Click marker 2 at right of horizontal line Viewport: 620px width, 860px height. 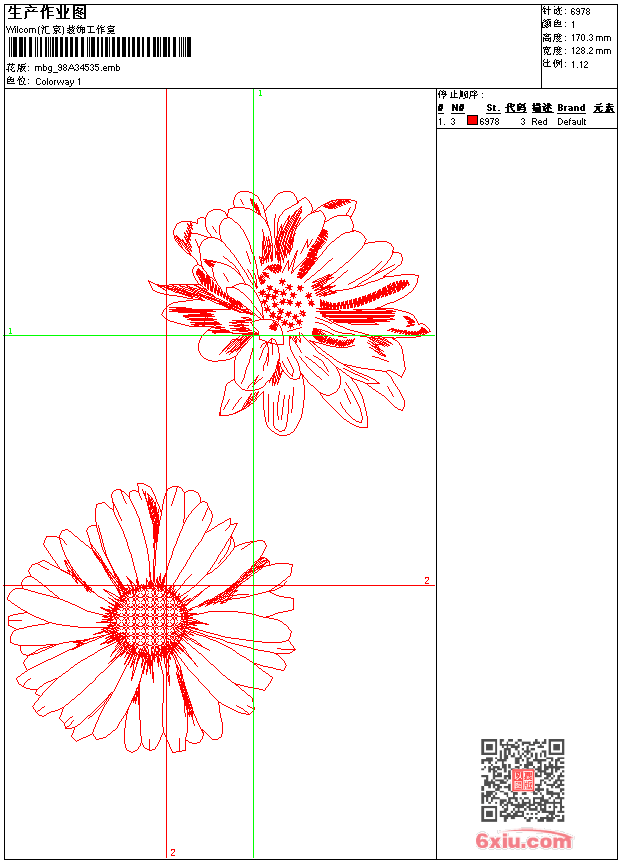pos(426,581)
